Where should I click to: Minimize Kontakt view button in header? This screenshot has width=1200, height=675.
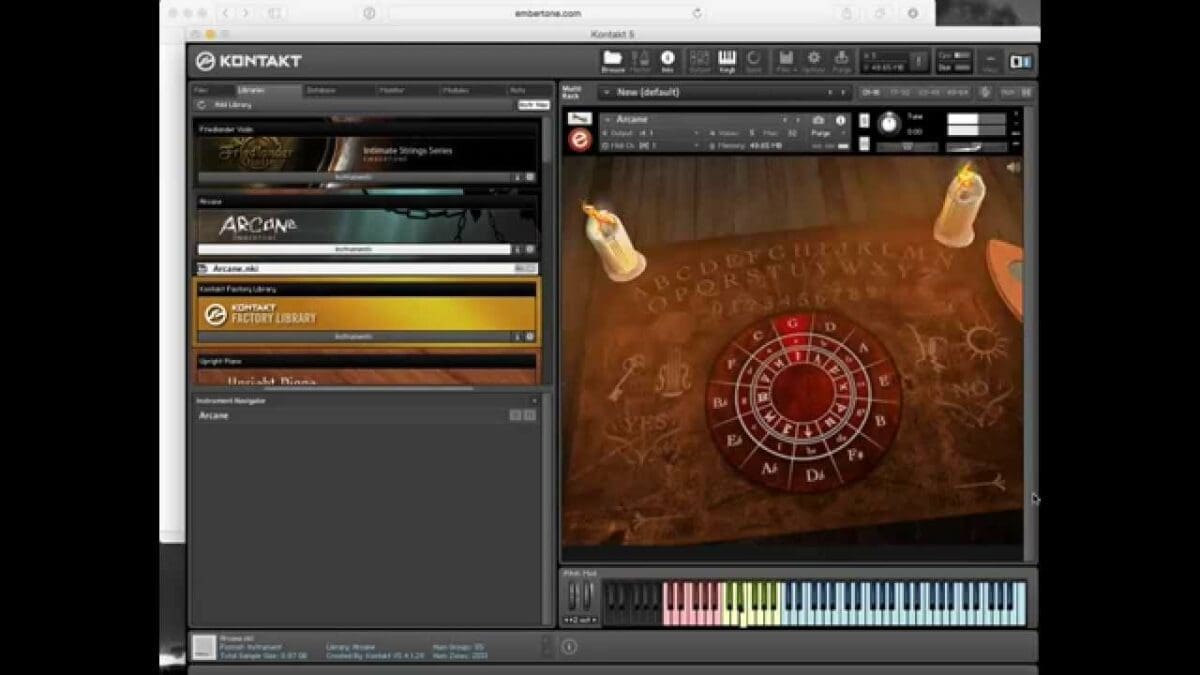point(990,60)
